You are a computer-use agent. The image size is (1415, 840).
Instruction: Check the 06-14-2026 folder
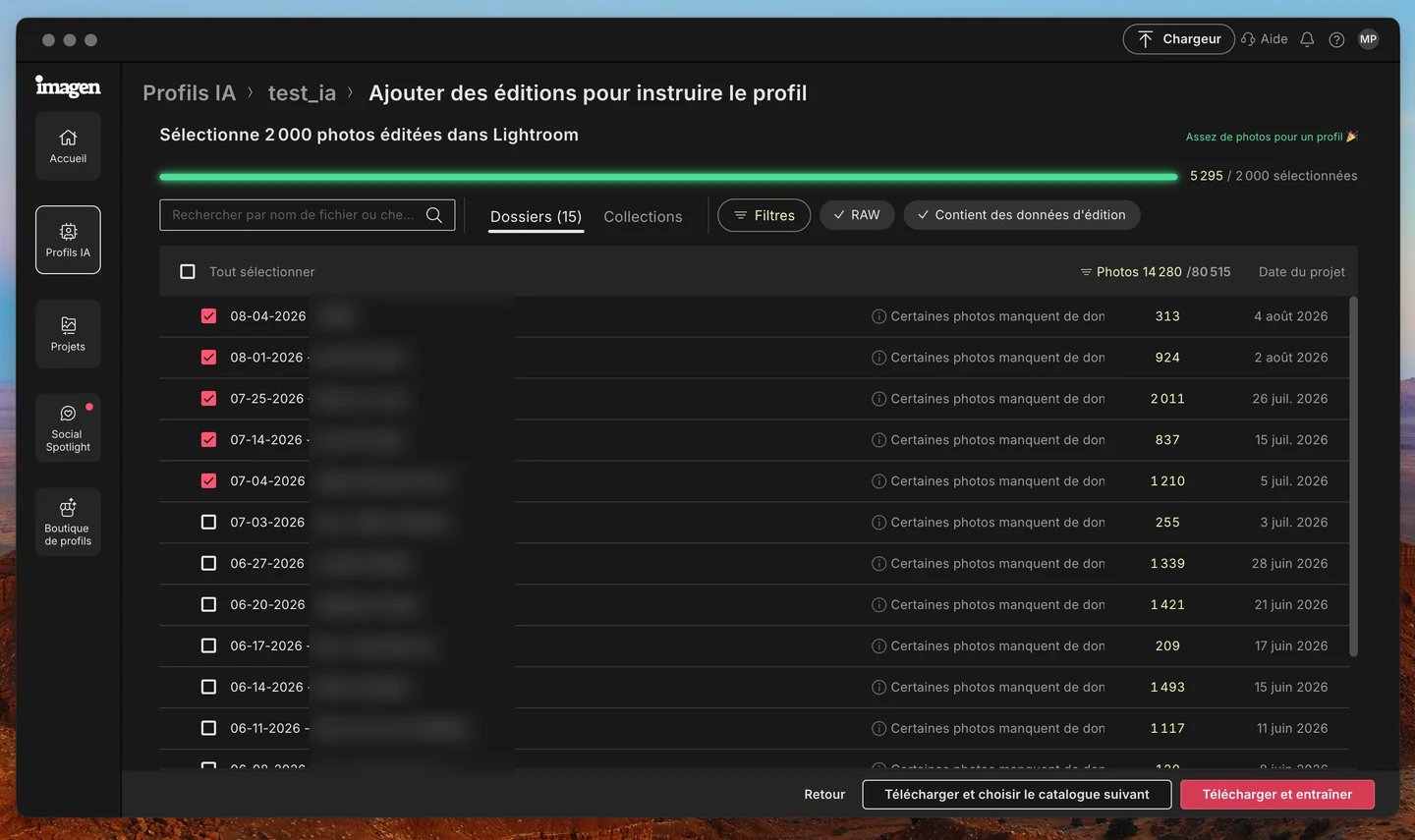tap(208, 687)
